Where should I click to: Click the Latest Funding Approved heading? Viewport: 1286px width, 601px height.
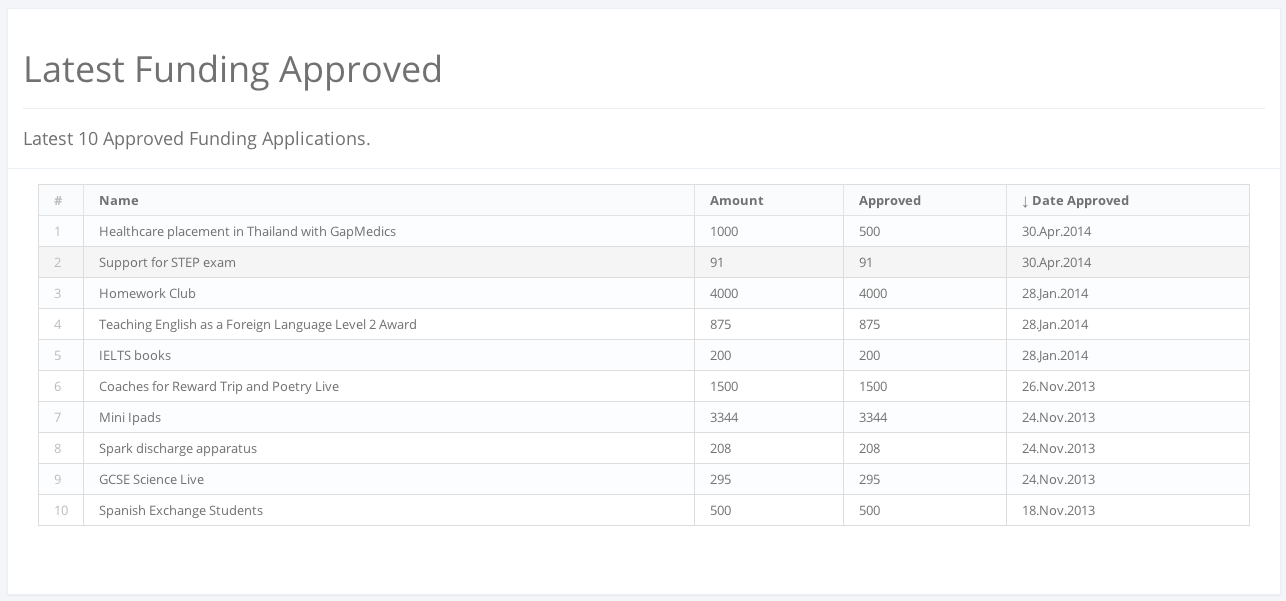[x=232, y=69]
